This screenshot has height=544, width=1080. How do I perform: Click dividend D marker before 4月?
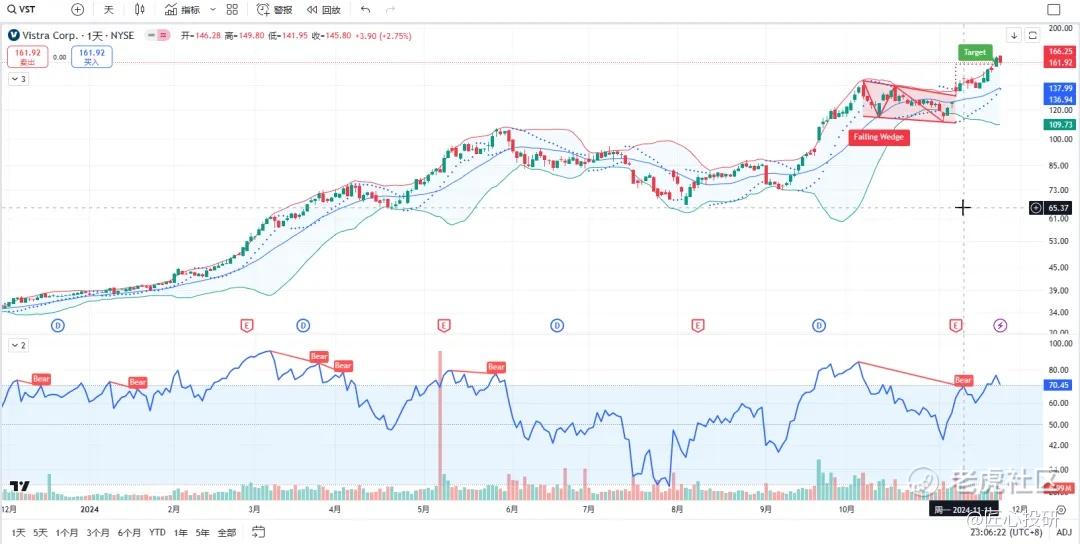302,325
